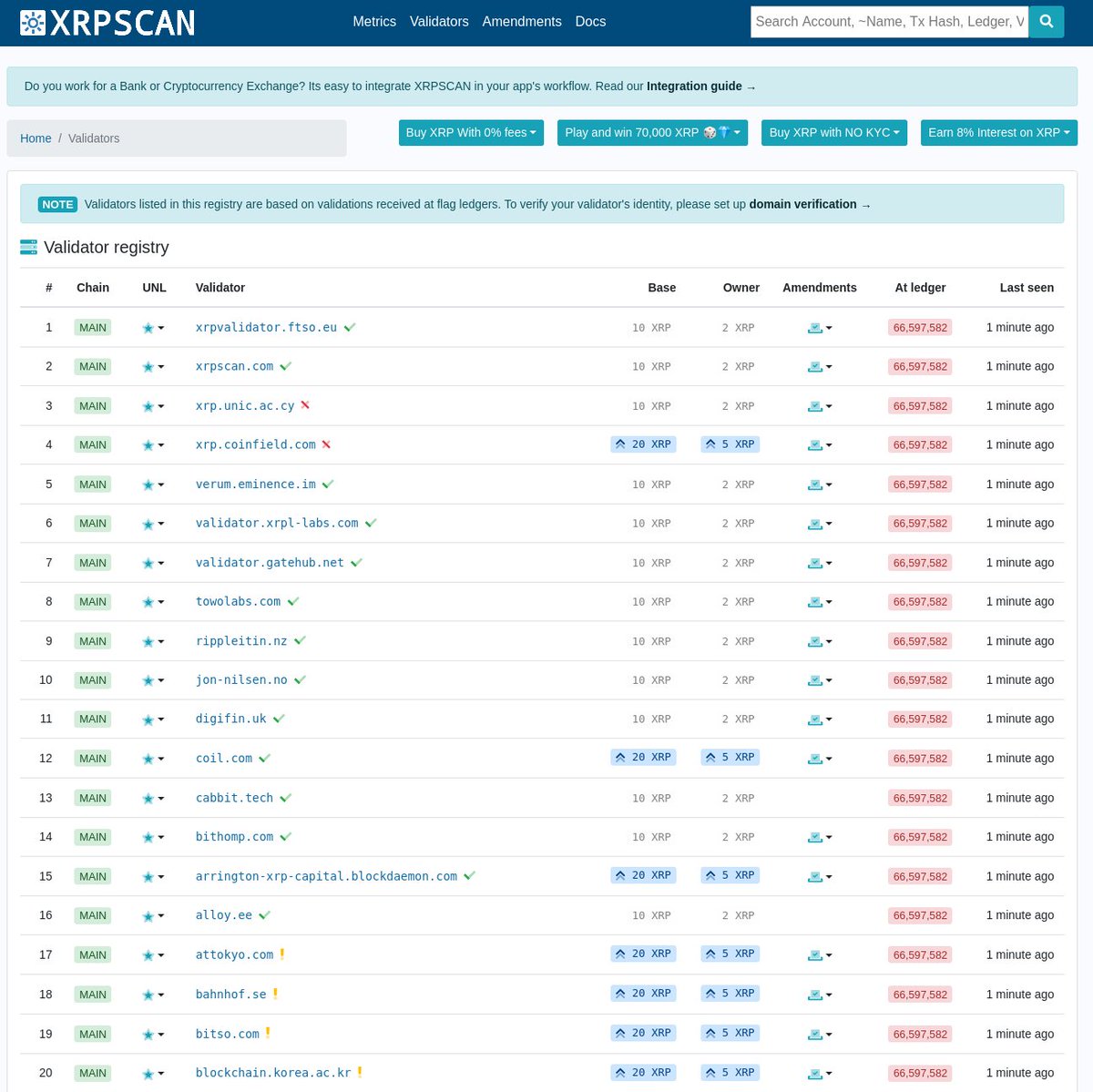Viewport: 1093px width, 1092px height.
Task: Open validator xrpvalidator.ftso.eu
Action: click(266, 327)
